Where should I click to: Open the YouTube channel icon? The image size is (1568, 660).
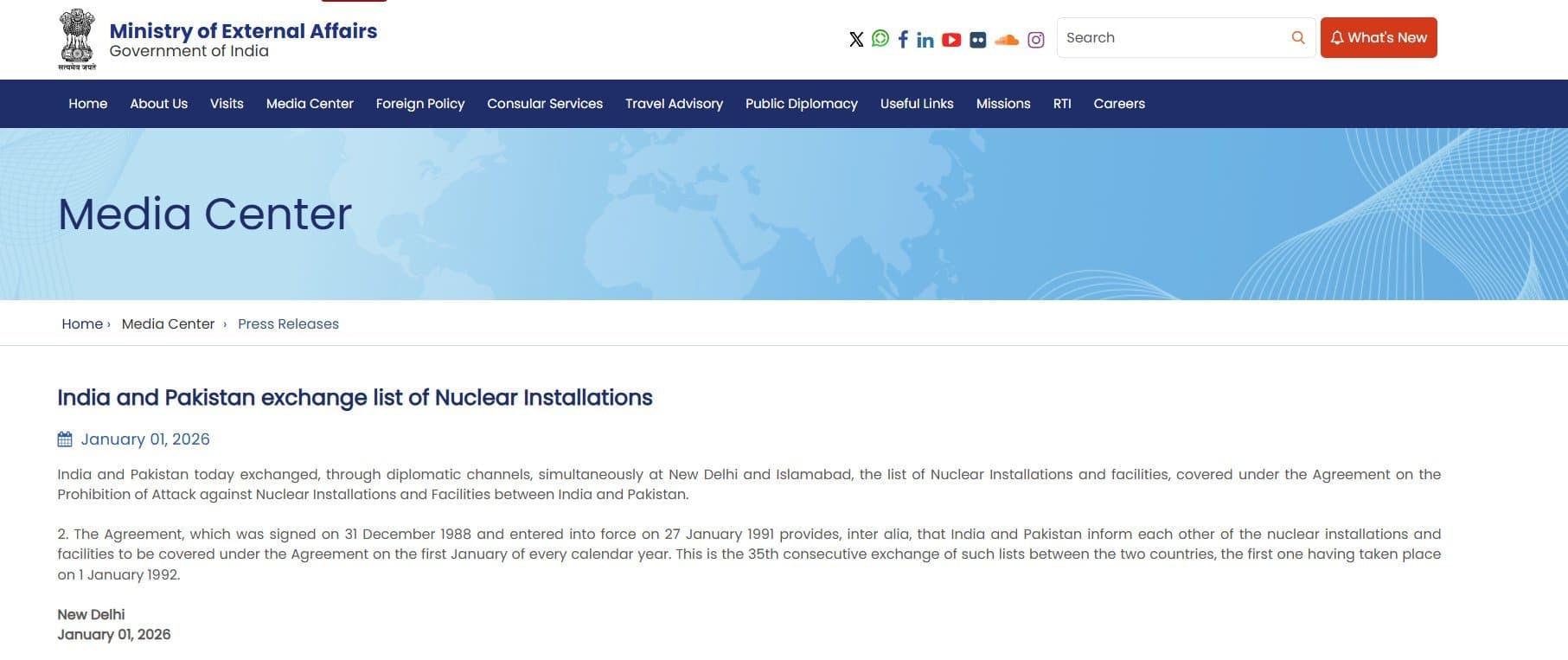point(951,40)
